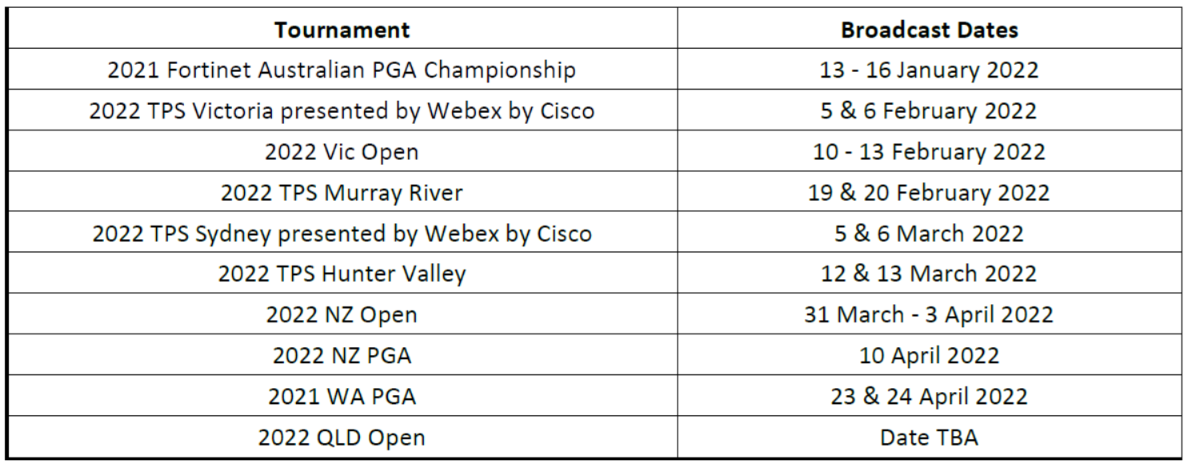
Task: Click the 2022 TPS Victoria tournament cell
Action: (341, 111)
